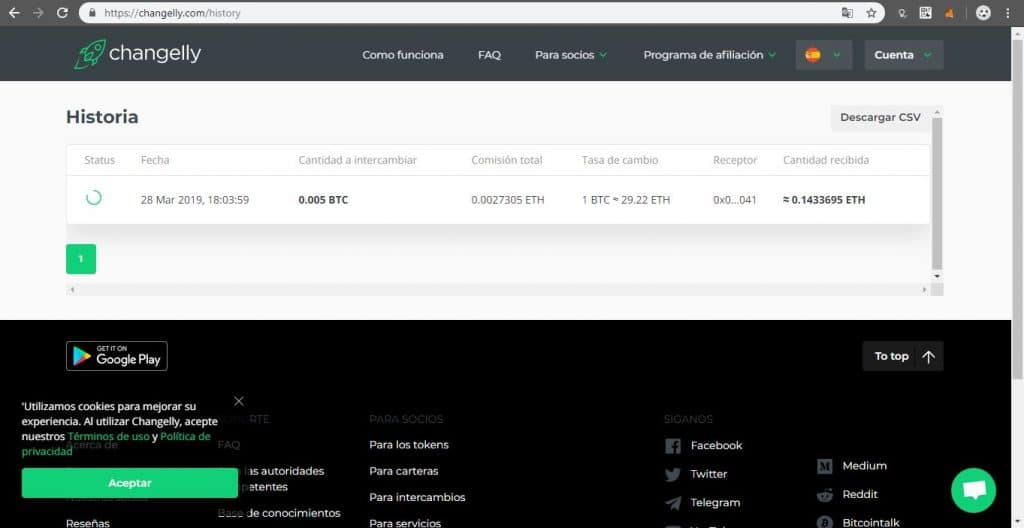The height and width of the screenshot is (528, 1024).
Task: Close the cookie notice with X
Action: [x=239, y=401]
